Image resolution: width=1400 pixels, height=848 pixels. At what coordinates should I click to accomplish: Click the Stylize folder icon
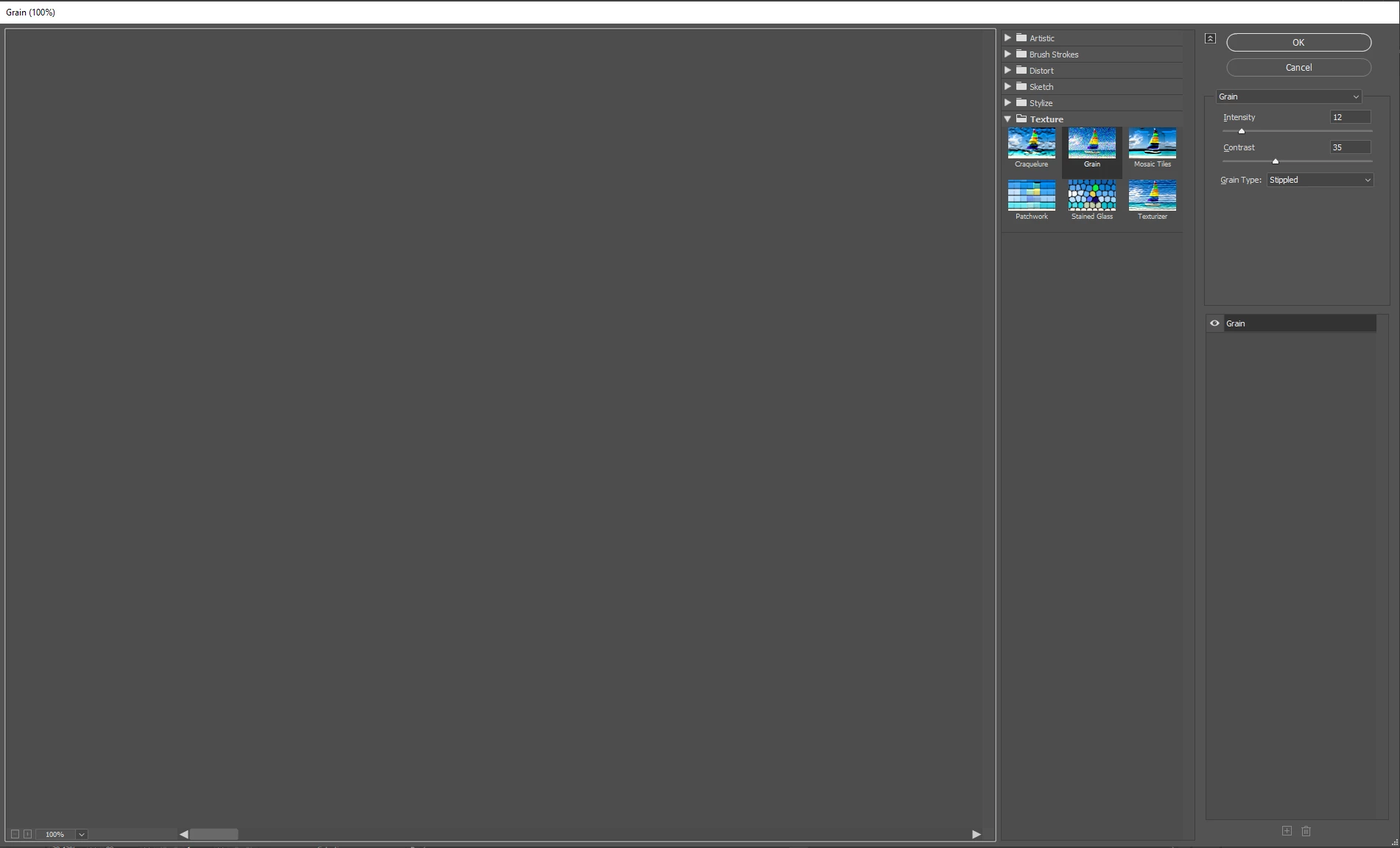[1021, 102]
